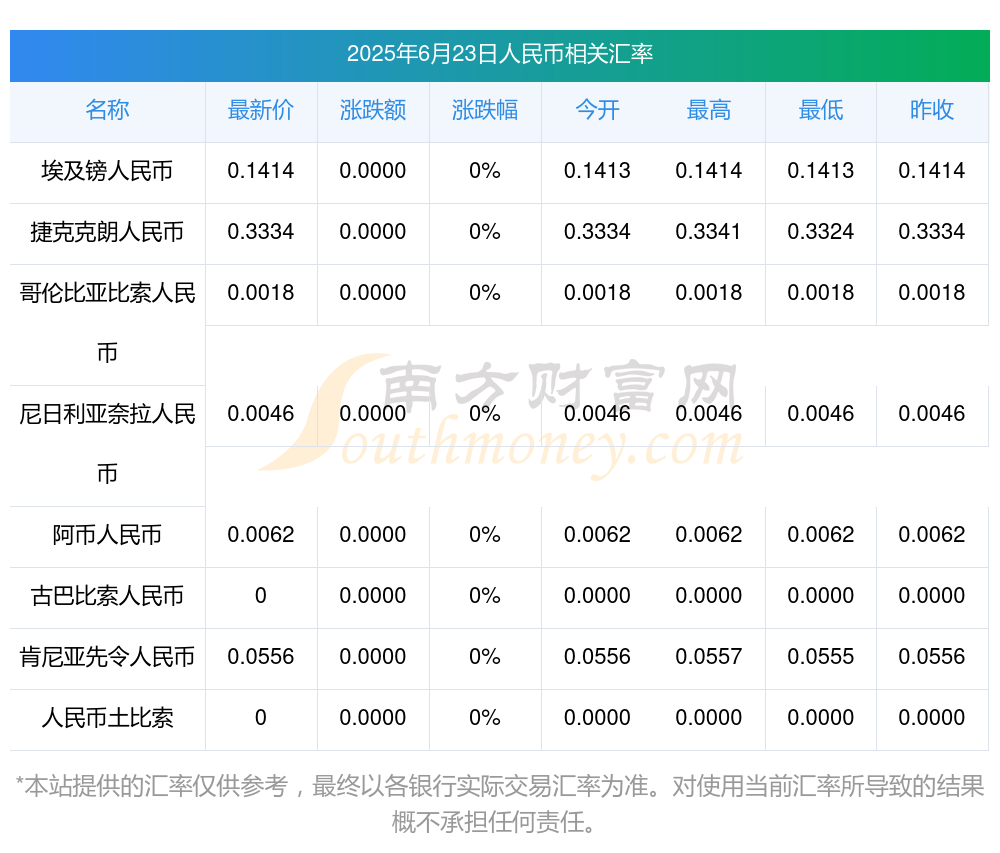Click 古巴比索 opening price 0.0000
1000x853 pixels.
[x=597, y=596]
